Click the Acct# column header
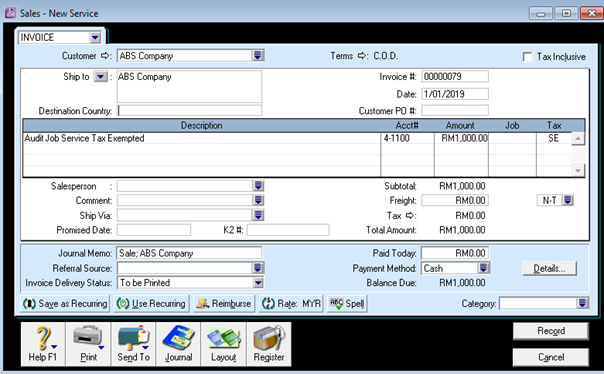The image size is (604, 374). point(407,126)
